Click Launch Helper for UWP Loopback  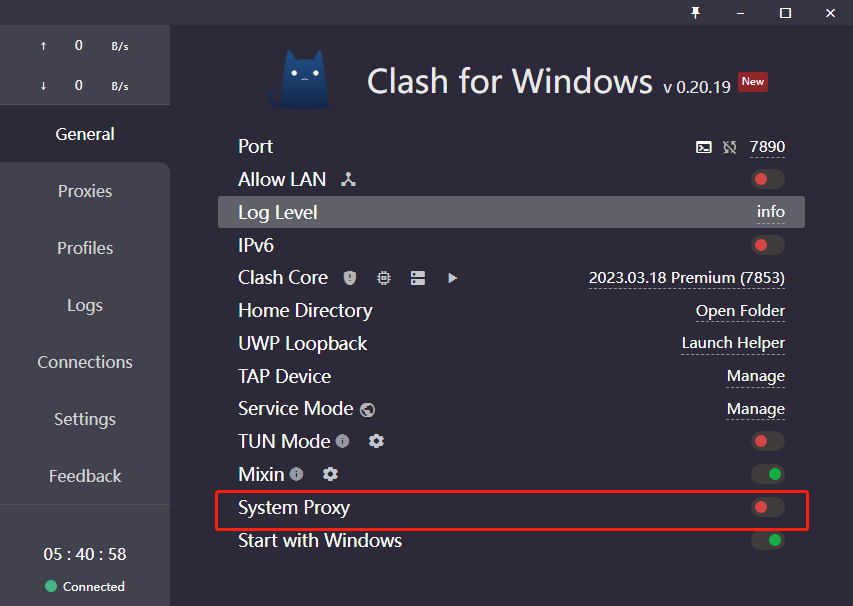pos(733,343)
